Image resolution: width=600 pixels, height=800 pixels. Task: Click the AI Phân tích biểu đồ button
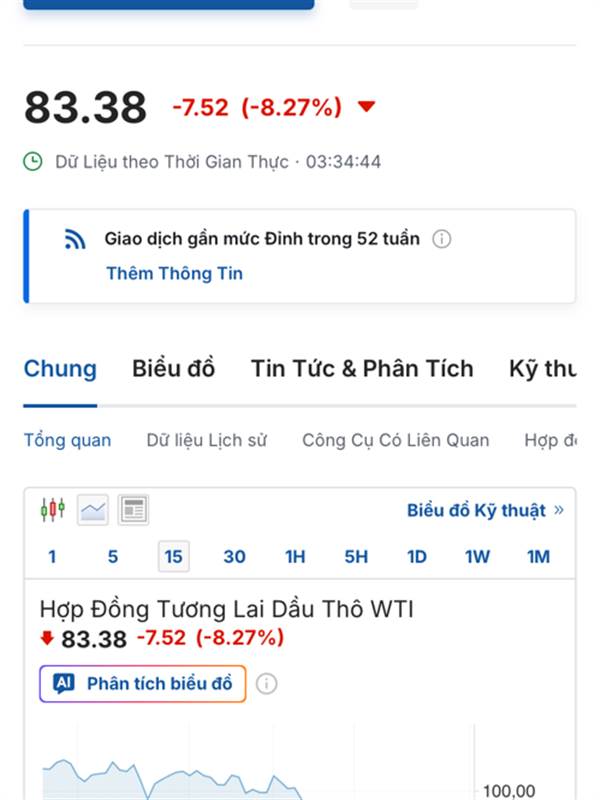coord(143,684)
